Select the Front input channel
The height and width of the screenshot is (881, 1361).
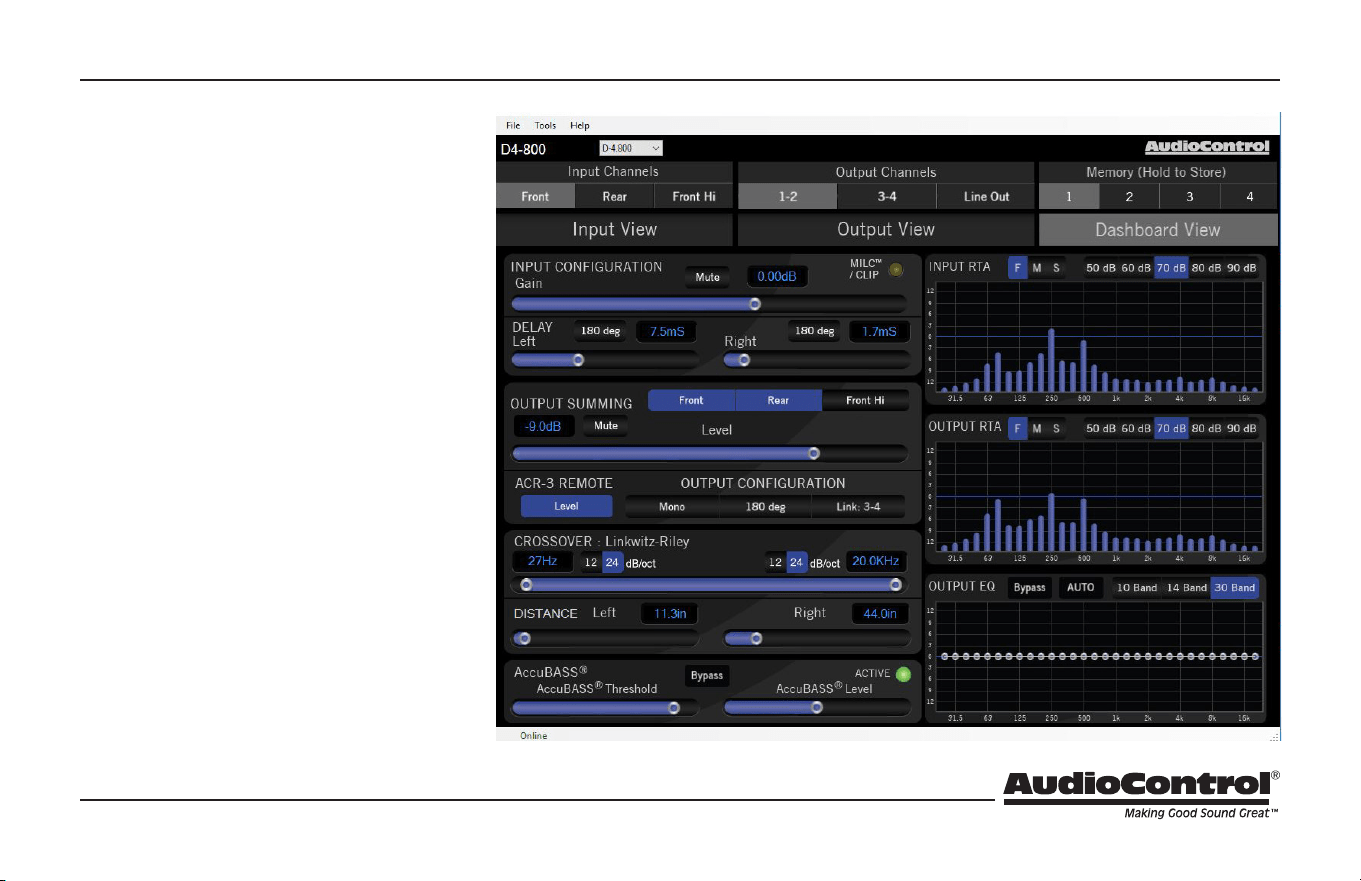click(x=535, y=197)
